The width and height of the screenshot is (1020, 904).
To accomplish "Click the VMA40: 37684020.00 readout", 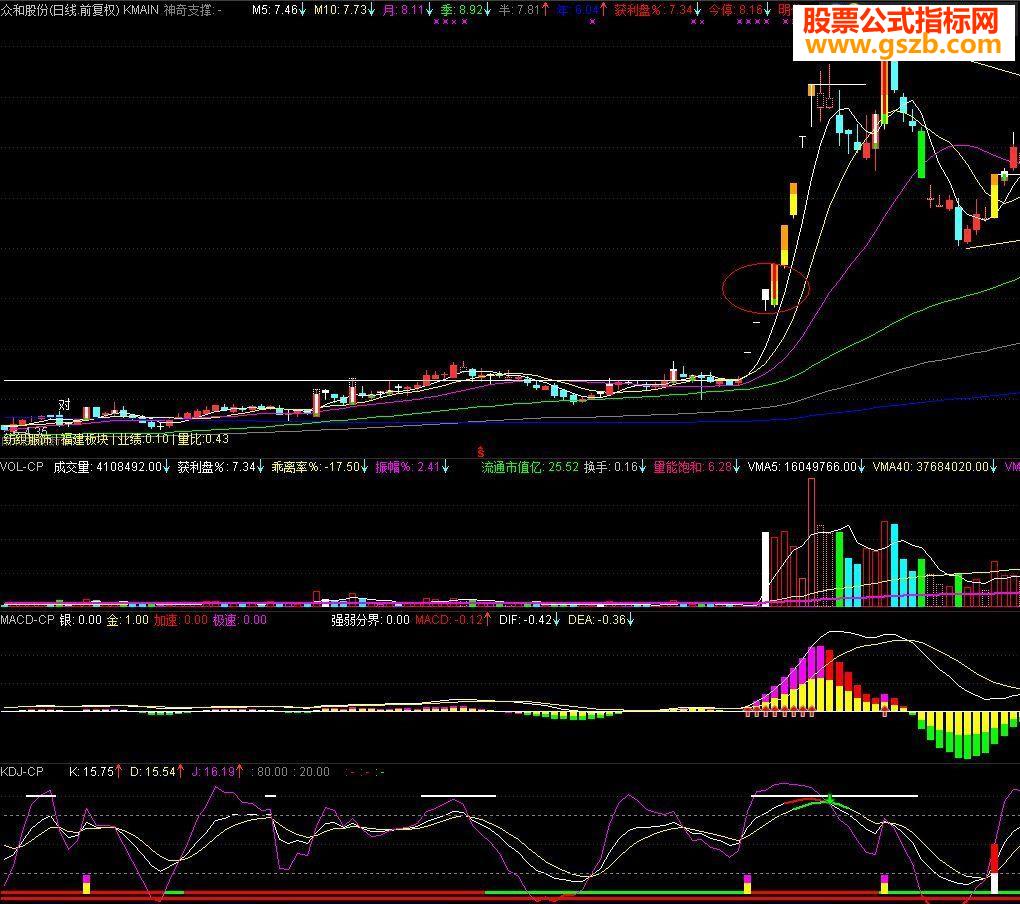I will pyautogui.click(x=935, y=467).
